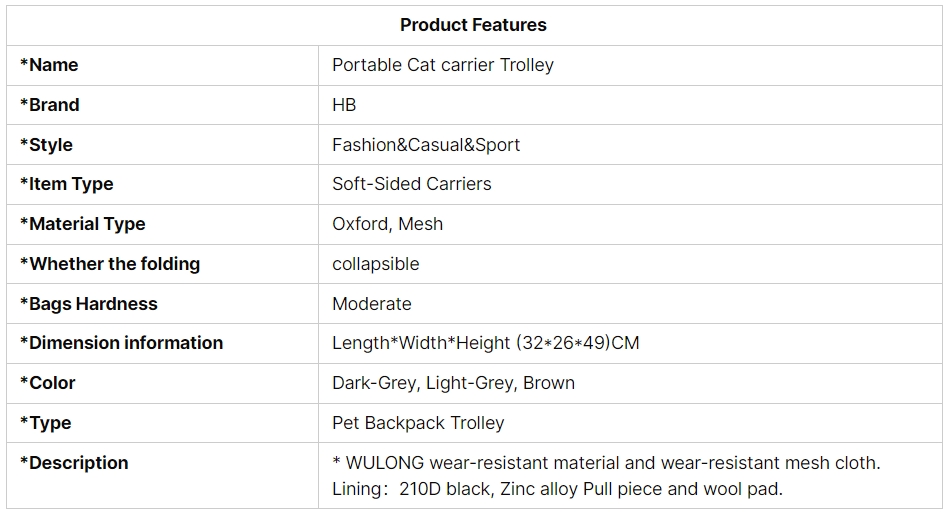Select the *Whether the folding label
This screenshot has height=517, width=952.
(x=110, y=264)
